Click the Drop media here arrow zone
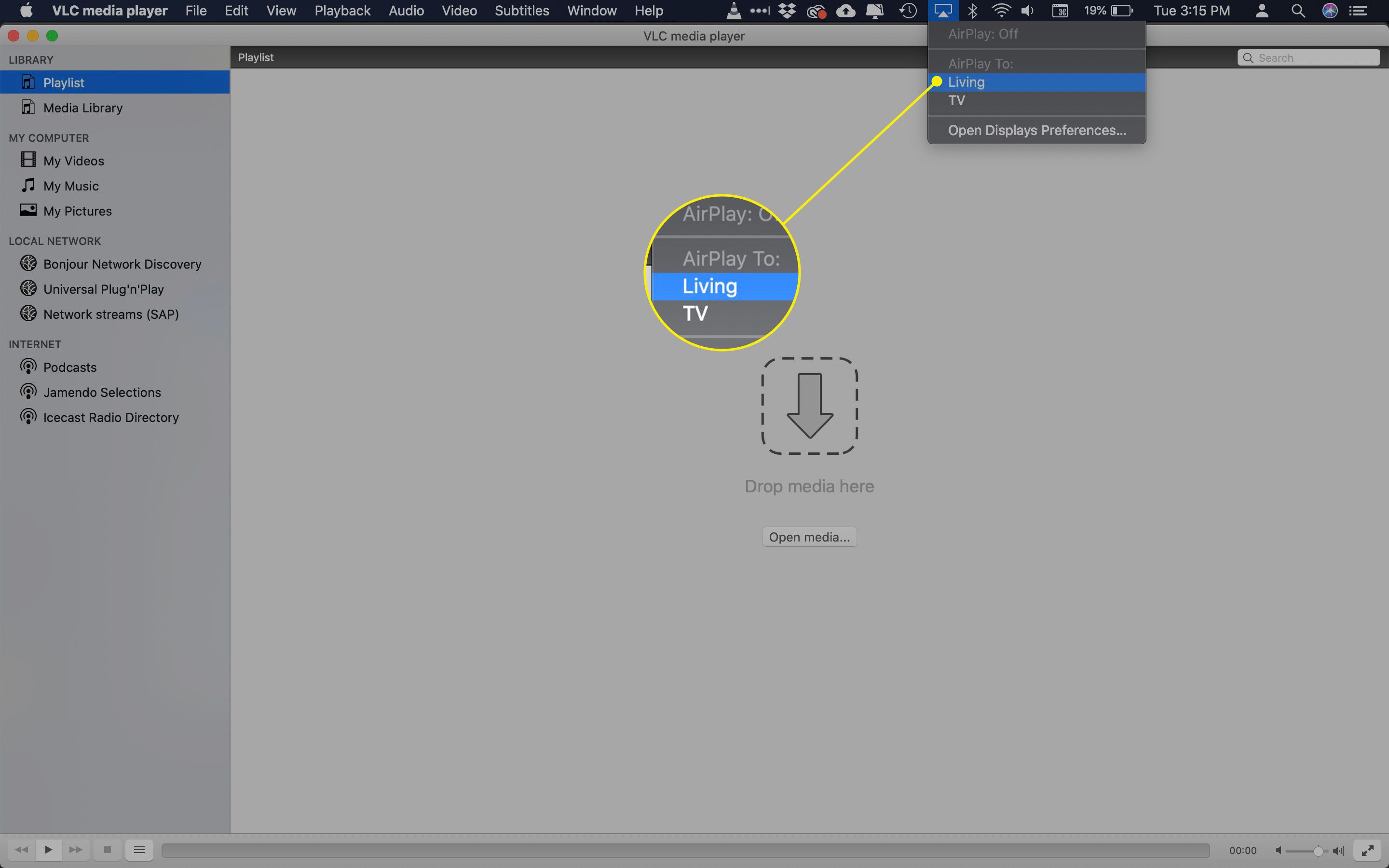The image size is (1389, 868). pos(809,406)
